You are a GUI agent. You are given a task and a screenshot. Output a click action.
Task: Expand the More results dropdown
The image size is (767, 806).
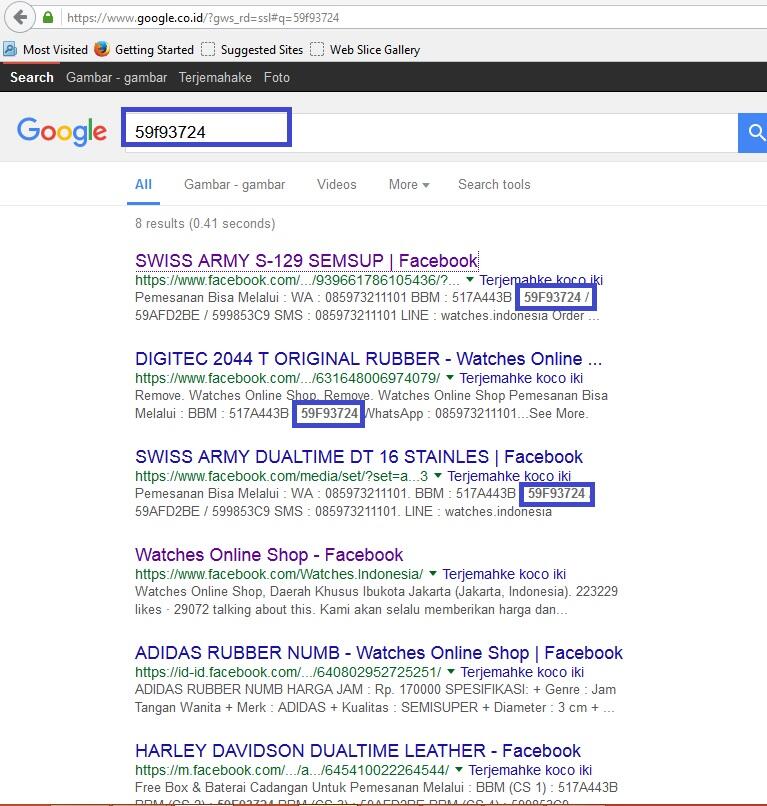pyautogui.click(x=409, y=185)
